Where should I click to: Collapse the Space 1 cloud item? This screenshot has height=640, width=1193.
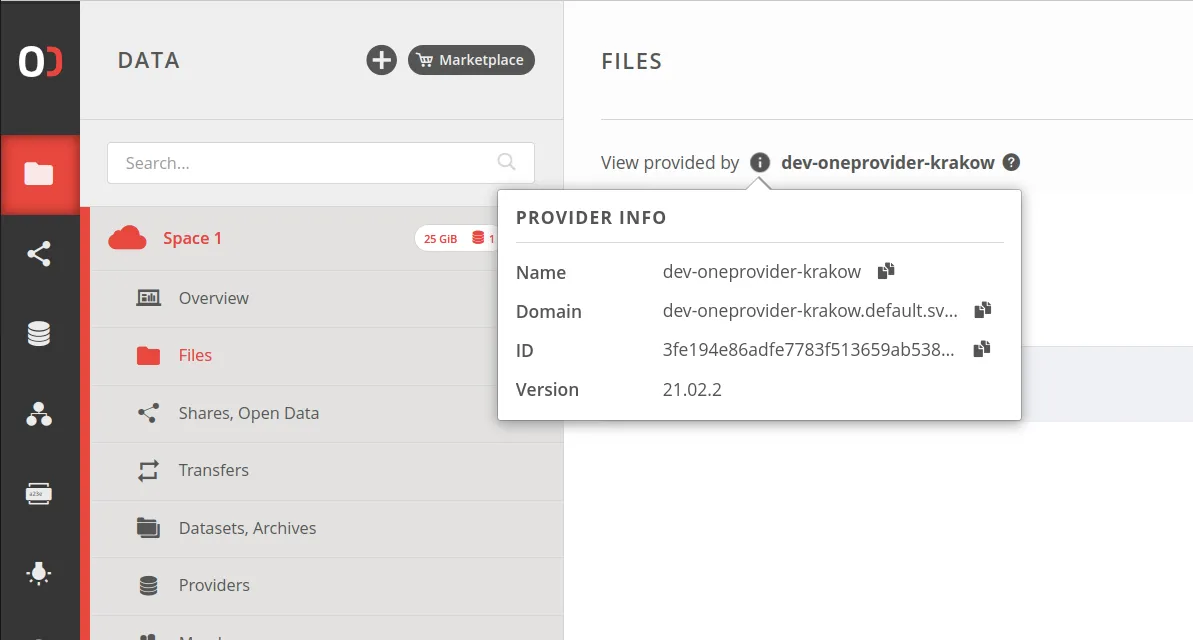(125, 237)
